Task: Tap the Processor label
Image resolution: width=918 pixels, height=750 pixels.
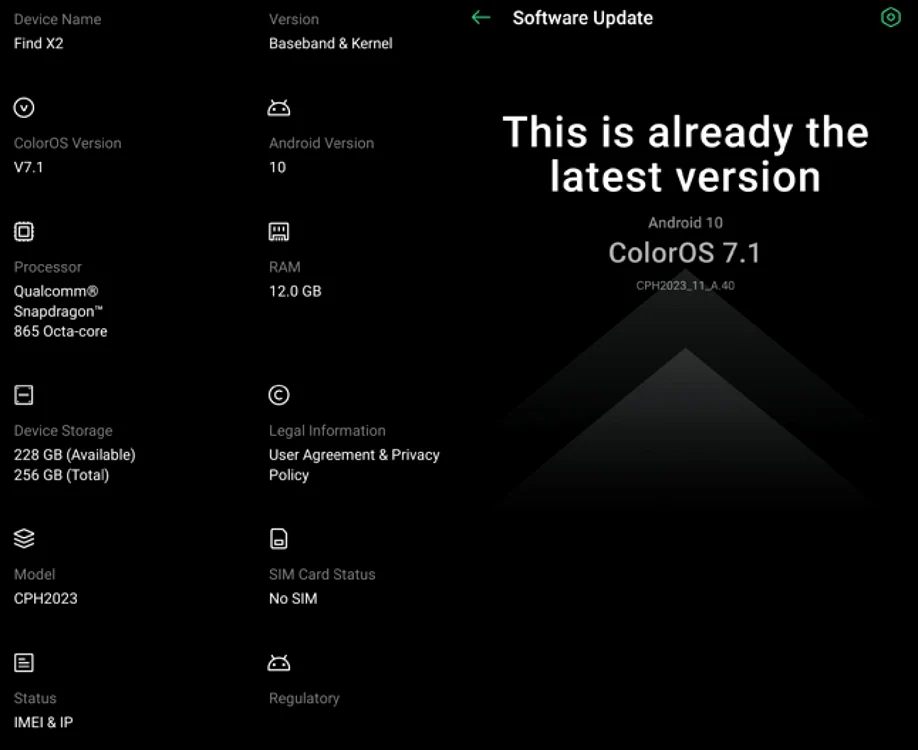Action: (x=48, y=267)
